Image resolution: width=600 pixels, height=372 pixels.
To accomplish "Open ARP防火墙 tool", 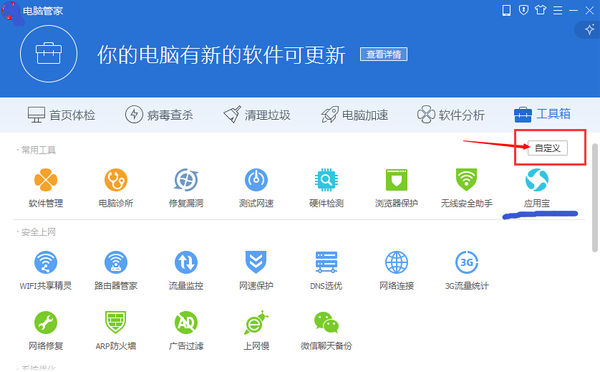I will coord(116,331).
